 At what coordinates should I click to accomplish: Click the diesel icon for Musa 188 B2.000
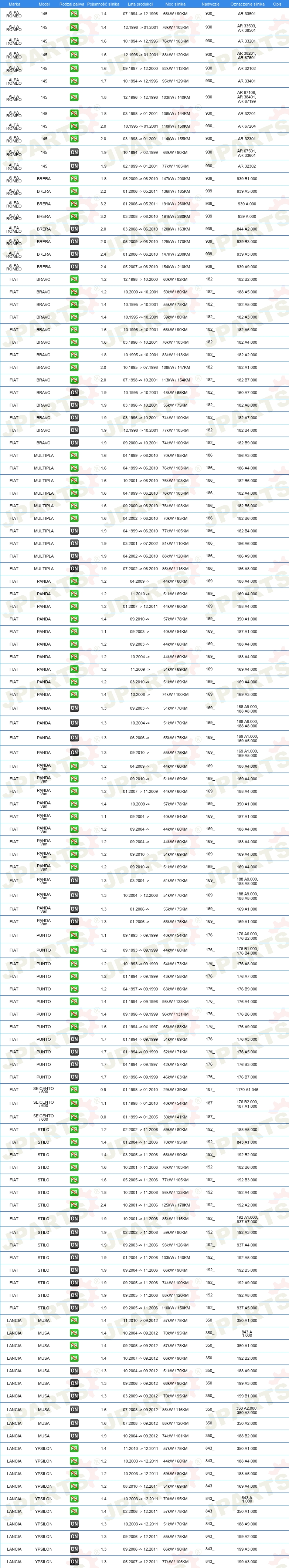click(x=74, y=1436)
